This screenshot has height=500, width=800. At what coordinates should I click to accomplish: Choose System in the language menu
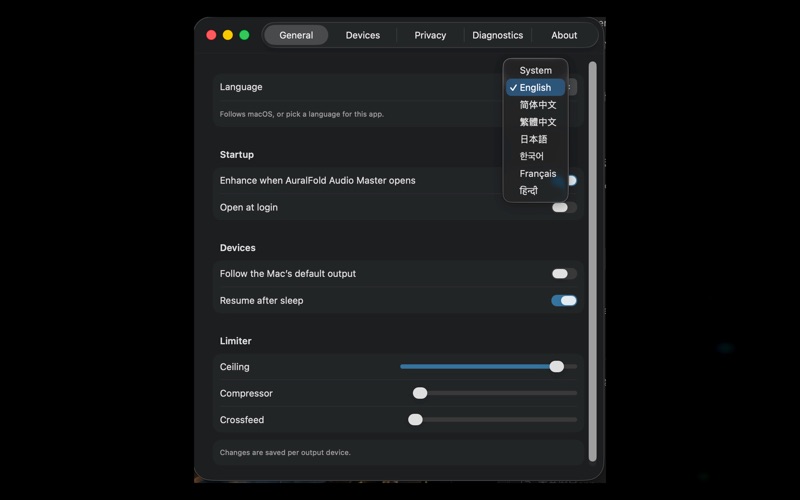click(535, 70)
